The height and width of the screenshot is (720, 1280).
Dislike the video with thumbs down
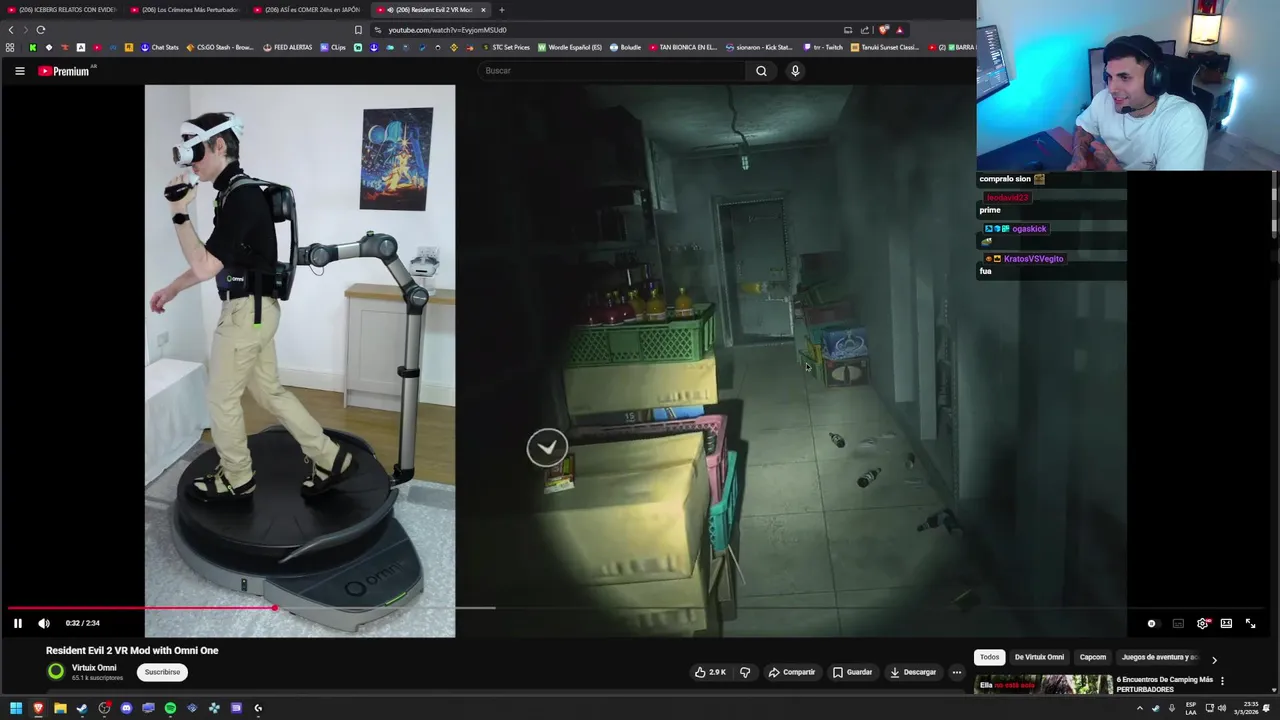pyautogui.click(x=745, y=672)
